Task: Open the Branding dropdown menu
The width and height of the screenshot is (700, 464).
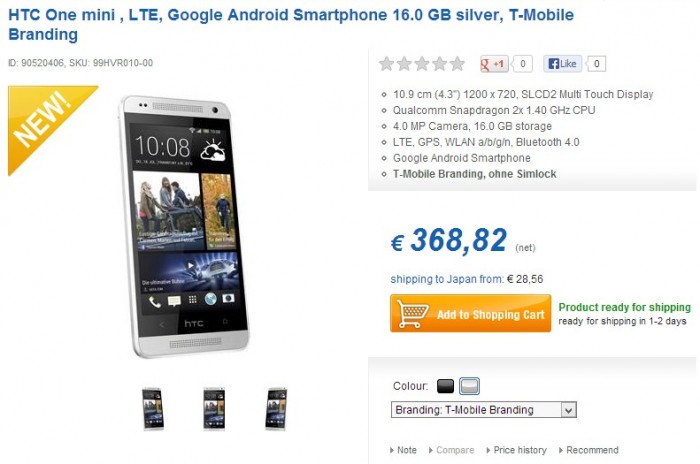Action: [x=483, y=410]
